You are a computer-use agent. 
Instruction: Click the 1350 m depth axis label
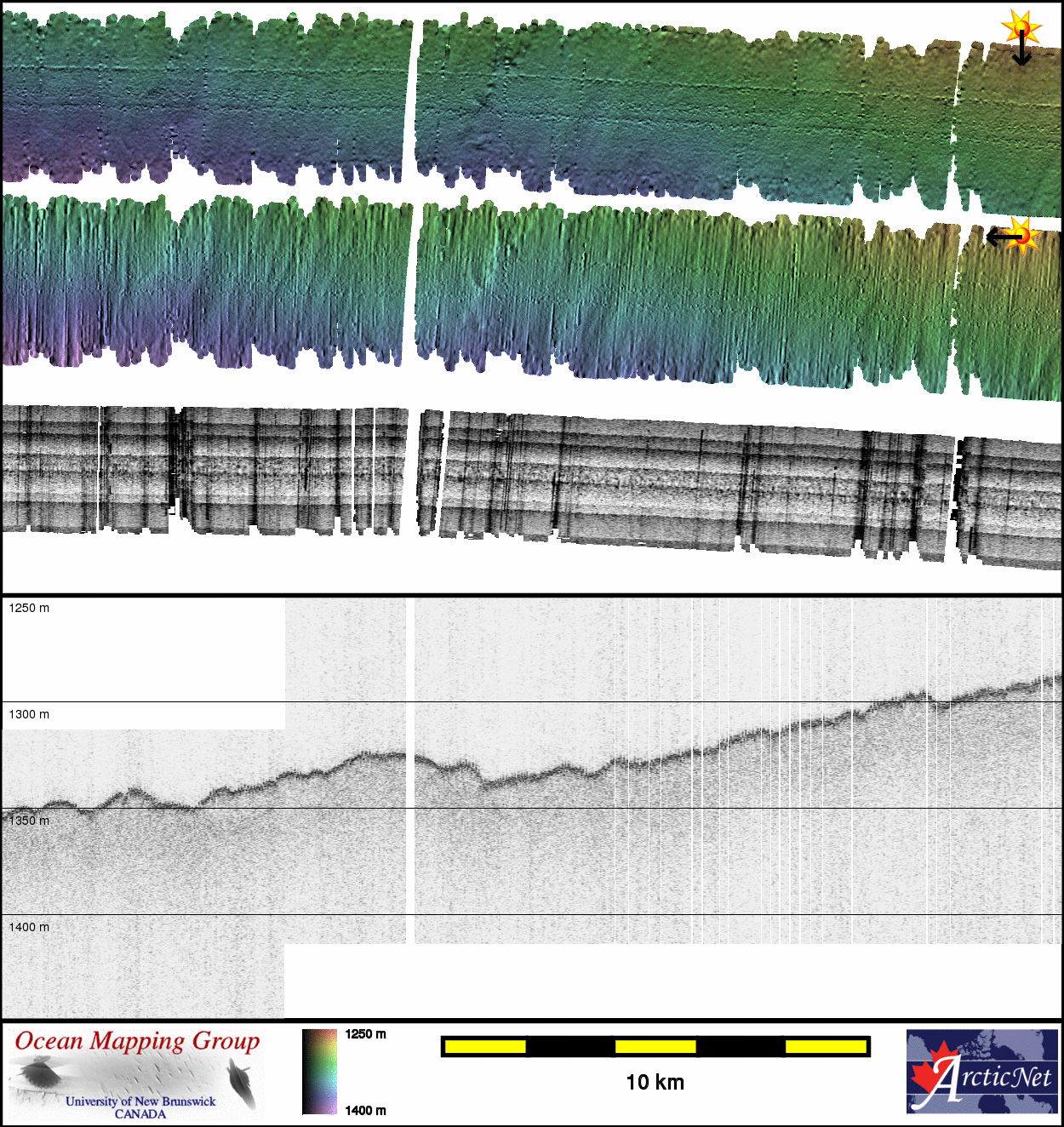(x=29, y=821)
